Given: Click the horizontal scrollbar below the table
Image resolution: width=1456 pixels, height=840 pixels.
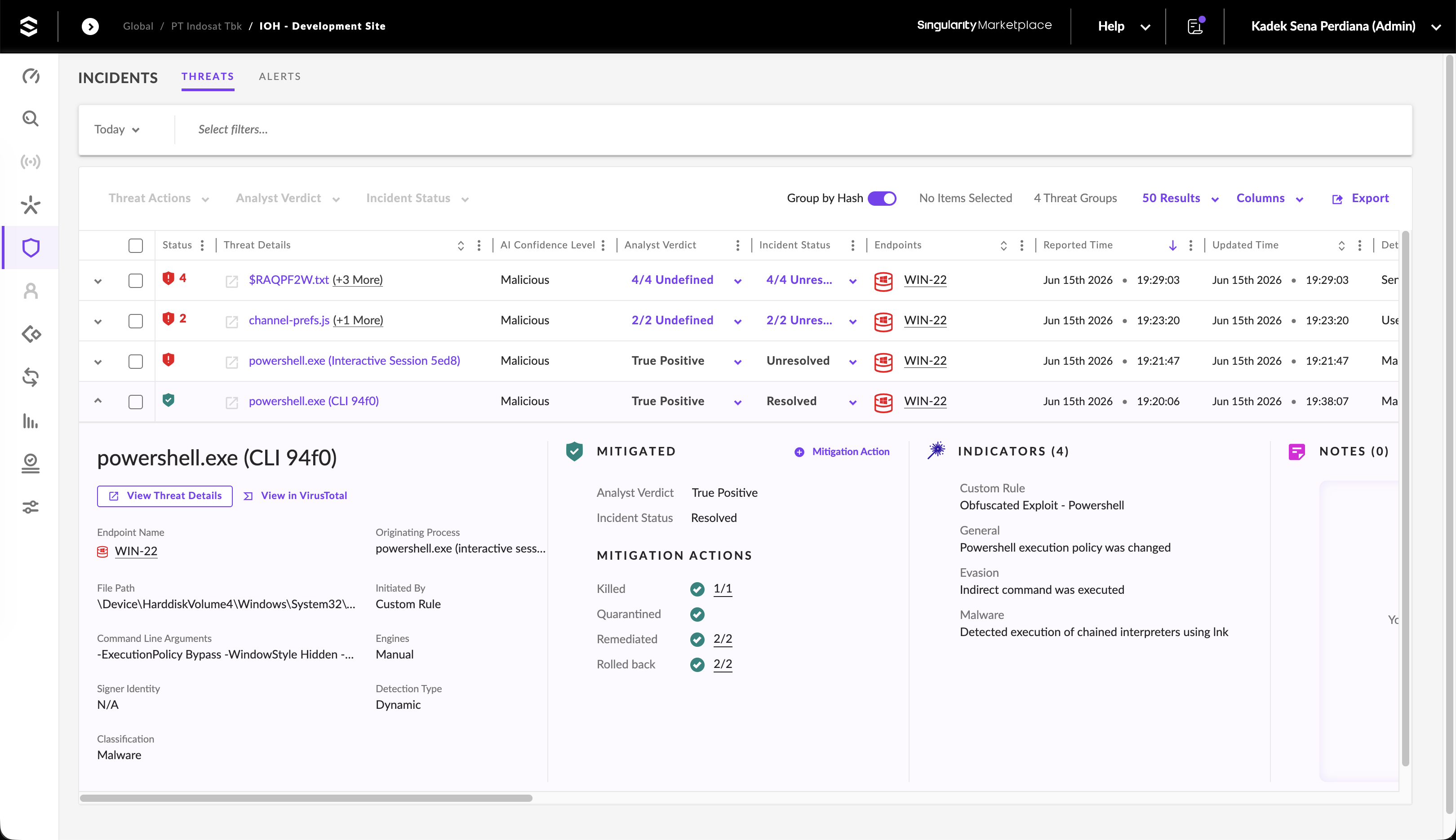Looking at the screenshot, I should [x=306, y=798].
